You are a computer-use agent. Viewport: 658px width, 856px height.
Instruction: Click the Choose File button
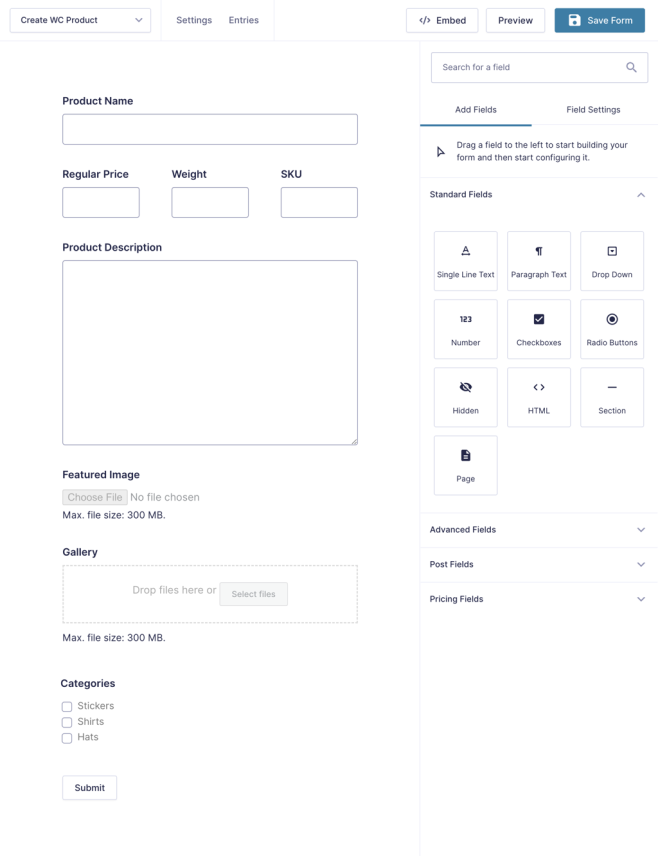pos(94,497)
